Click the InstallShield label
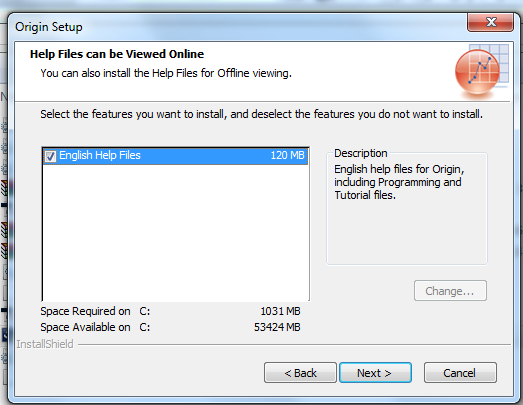The height and width of the screenshot is (405, 523). [x=45, y=344]
